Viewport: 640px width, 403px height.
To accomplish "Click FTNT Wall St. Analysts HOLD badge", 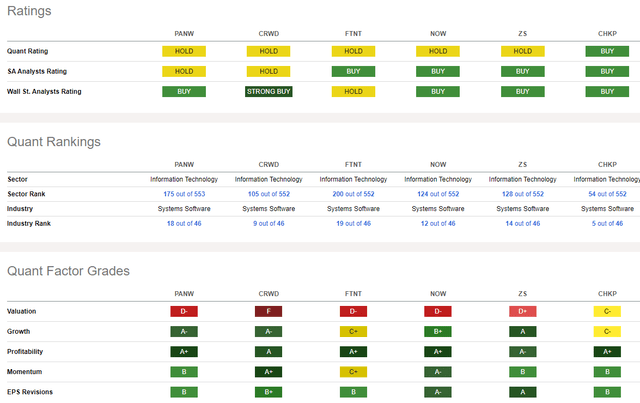I will click(x=353, y=91).
